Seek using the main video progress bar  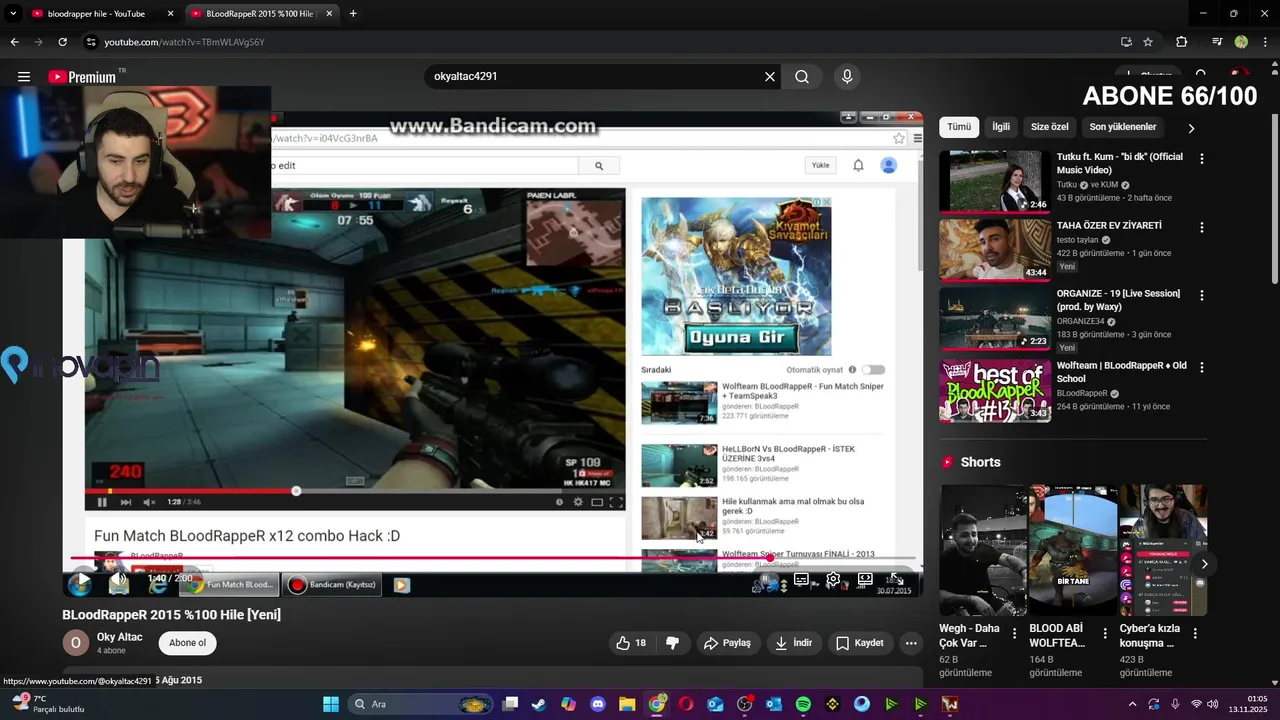493,558
